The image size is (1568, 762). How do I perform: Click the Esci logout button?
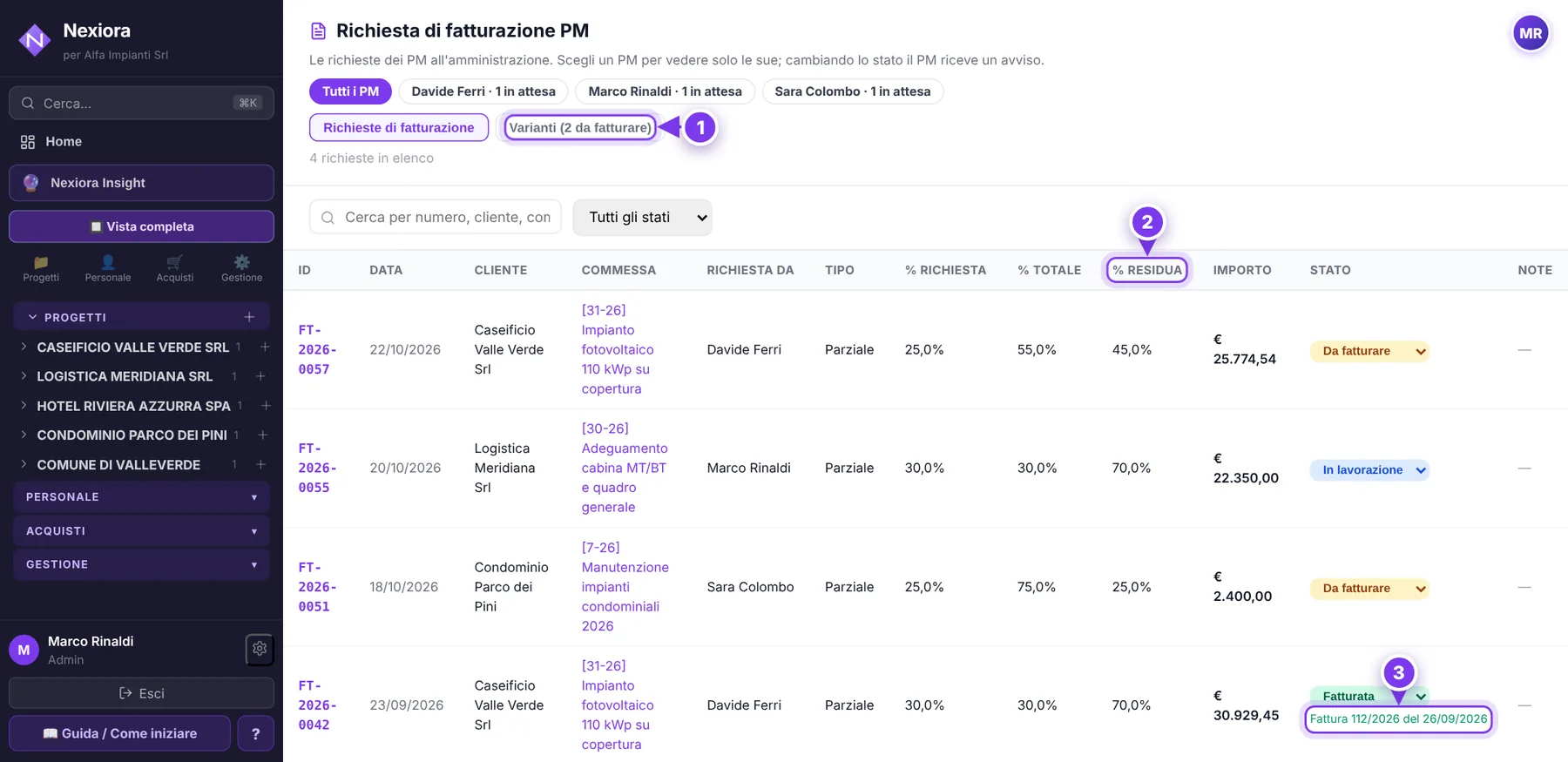(141, 693)
